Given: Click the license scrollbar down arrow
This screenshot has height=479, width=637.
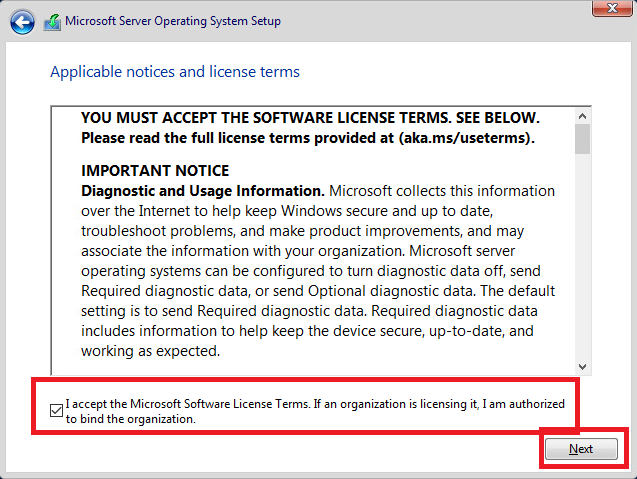Looking at the screenshot, I should [x=582, y=364].
